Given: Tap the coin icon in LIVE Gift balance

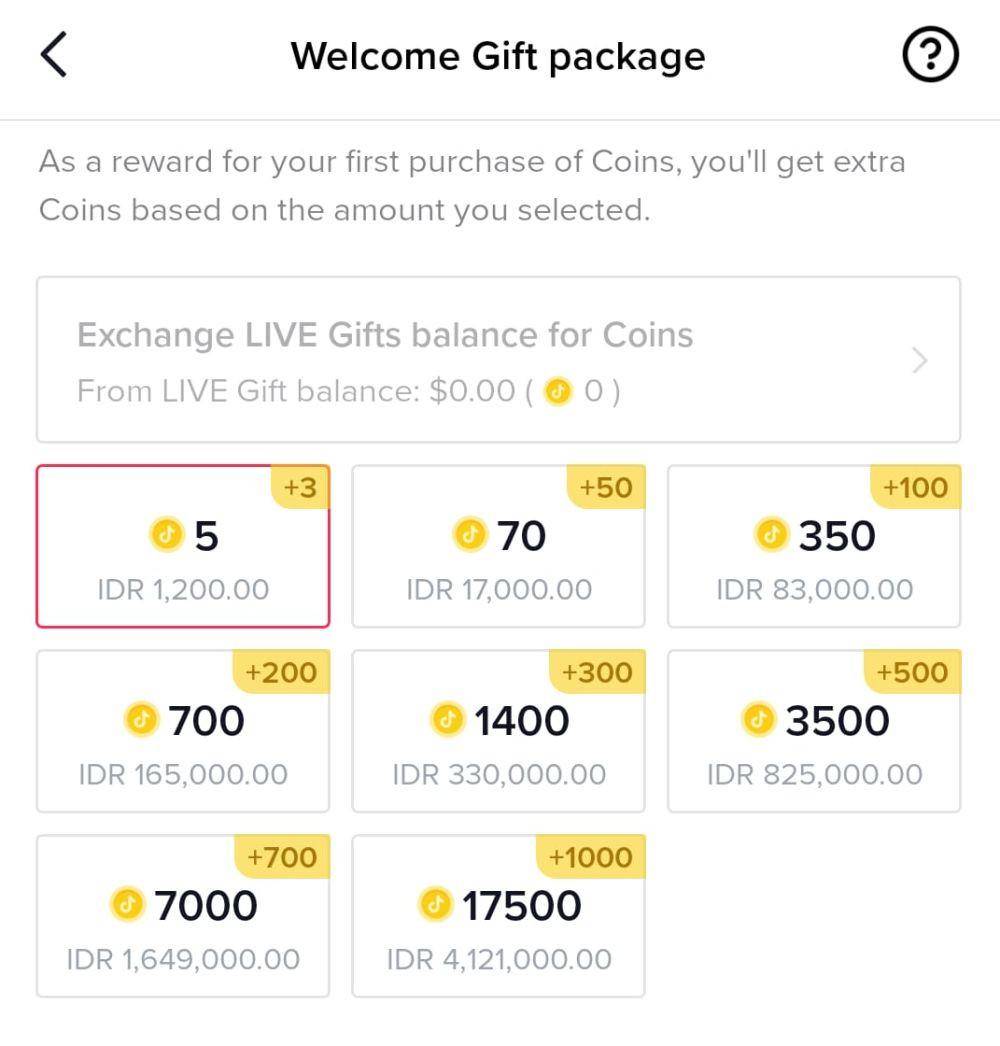Looking at the screenshot, I should click(558, 392).
